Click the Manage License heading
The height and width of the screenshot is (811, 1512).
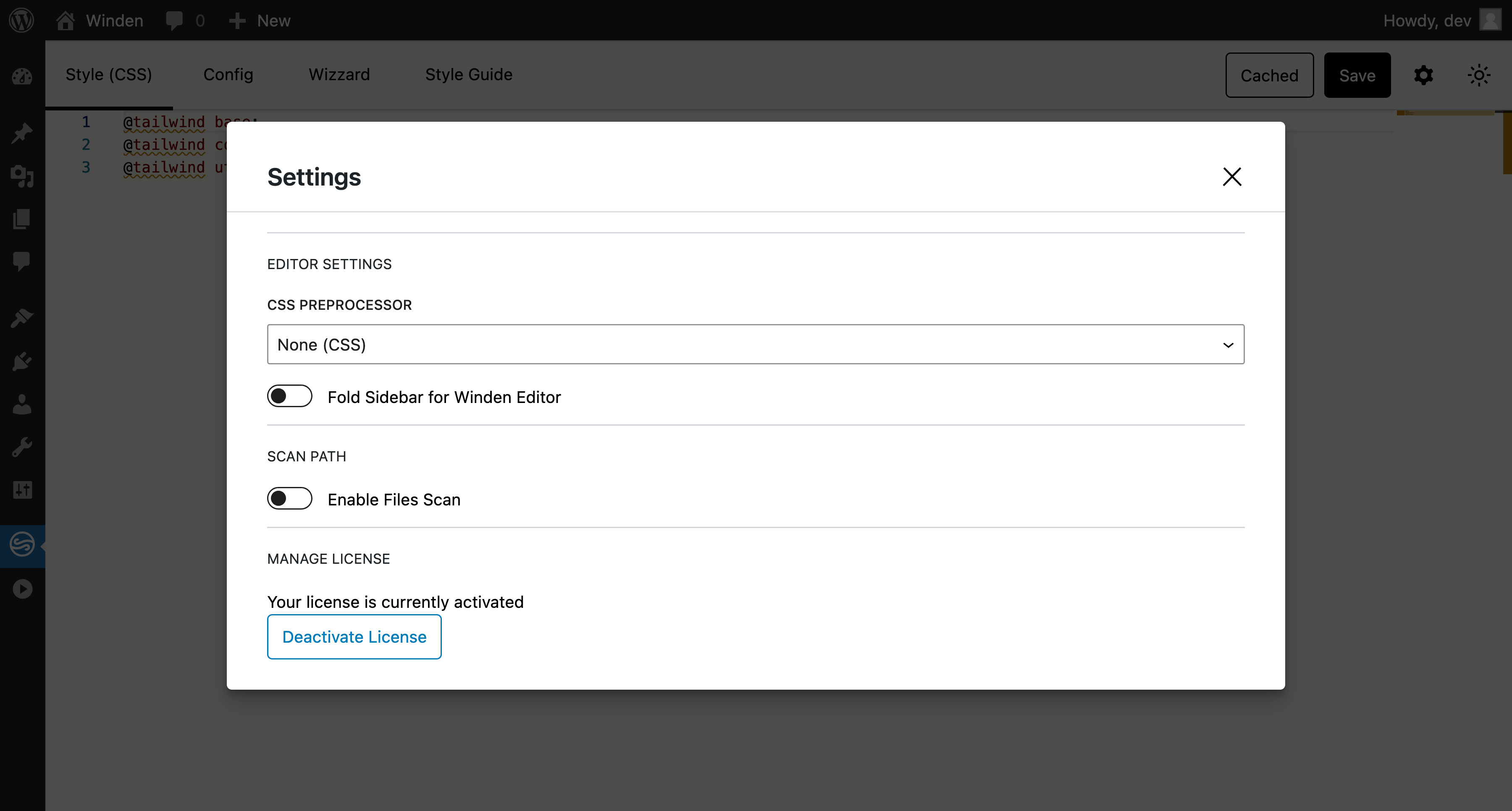(328, 559)
